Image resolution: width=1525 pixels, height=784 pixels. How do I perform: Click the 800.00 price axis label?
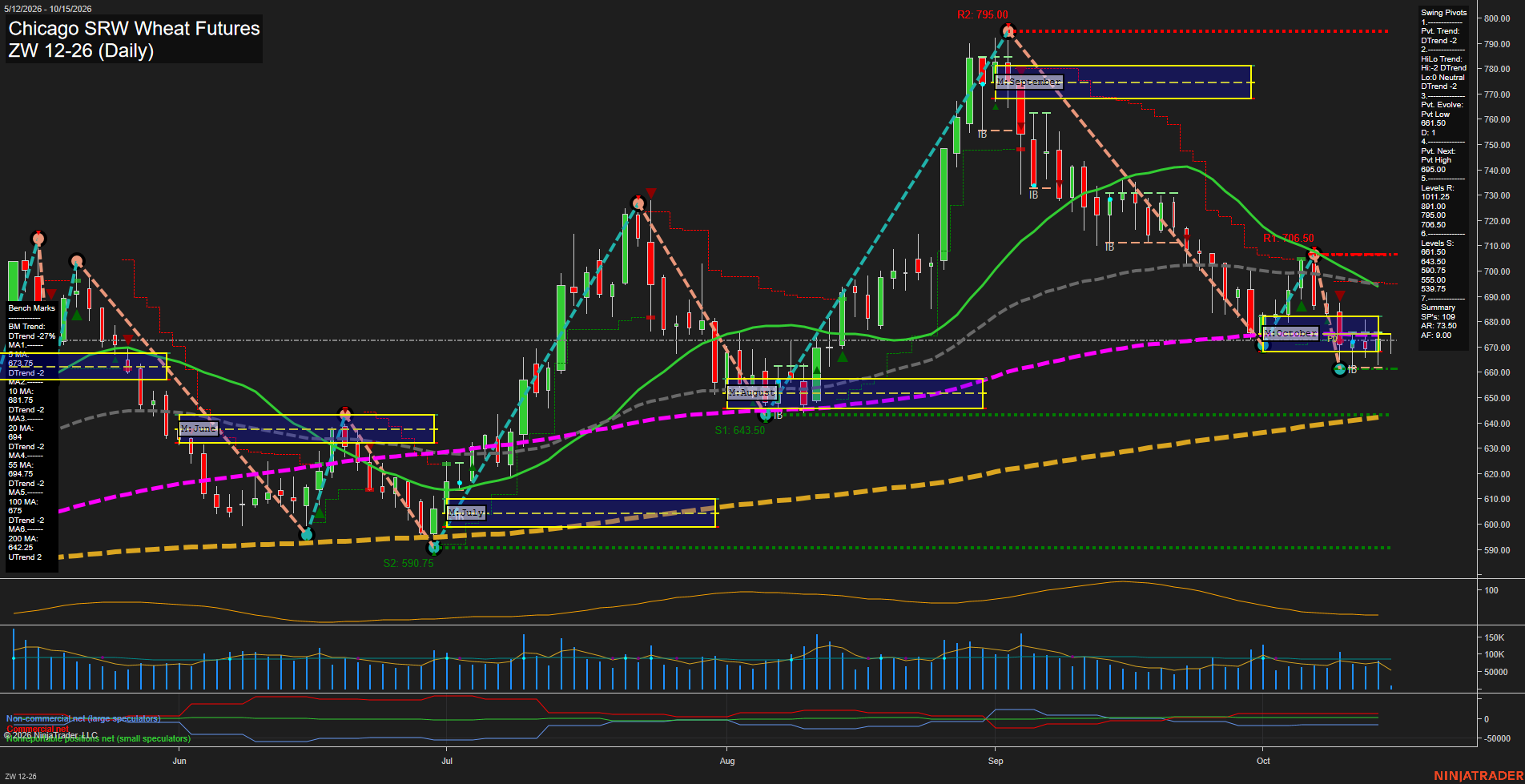click(x=1497, y=18)
